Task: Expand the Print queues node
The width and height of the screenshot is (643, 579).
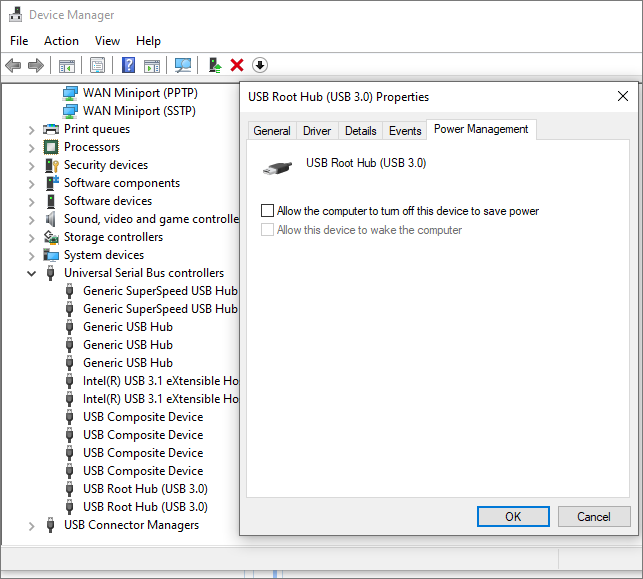Action: [32, 129]
